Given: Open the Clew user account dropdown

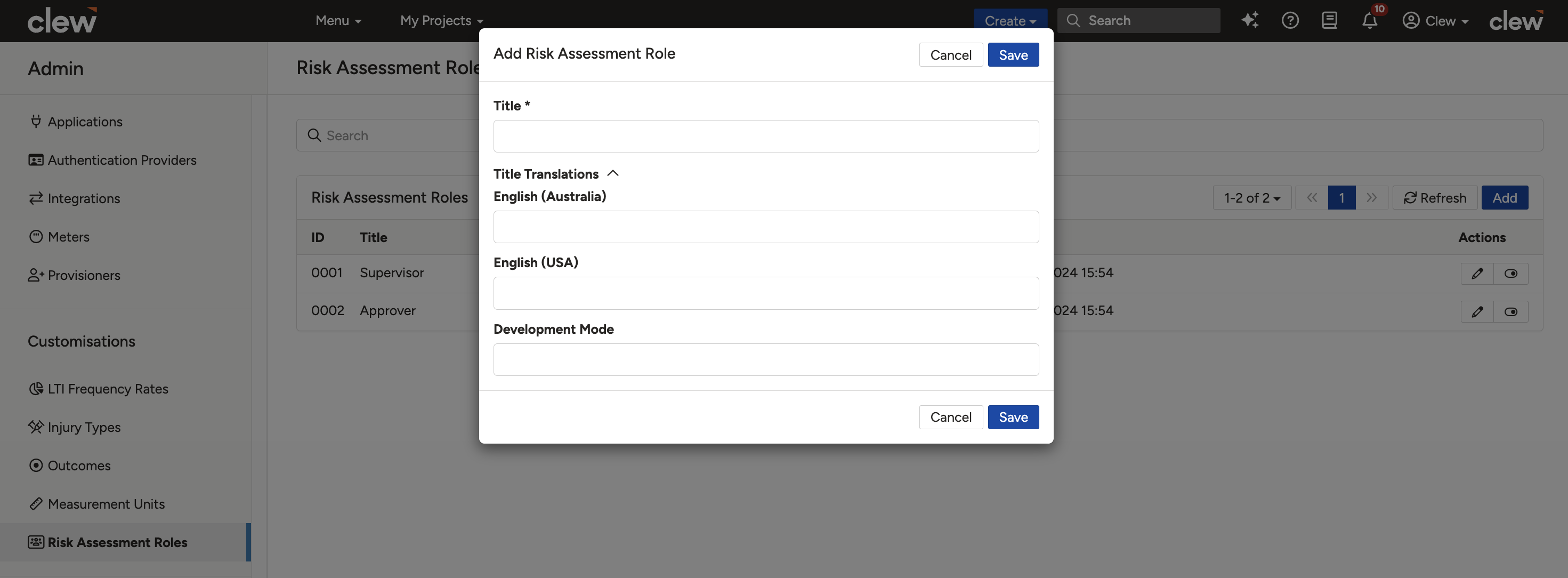Looking at the screenshot, I should click(1435, 20).
